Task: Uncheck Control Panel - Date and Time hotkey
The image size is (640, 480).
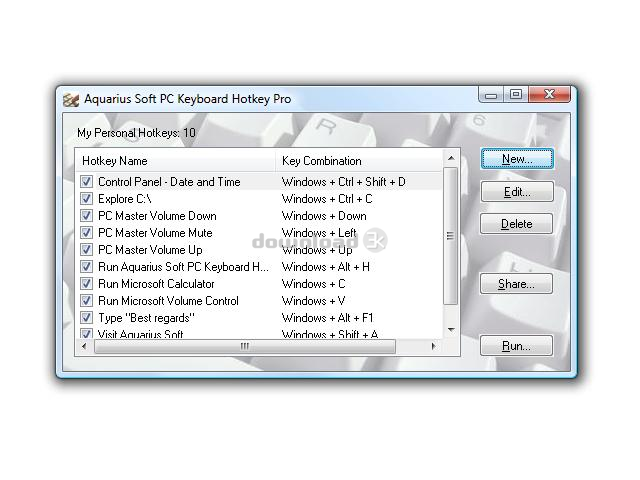Action: (x=86, y=182)
